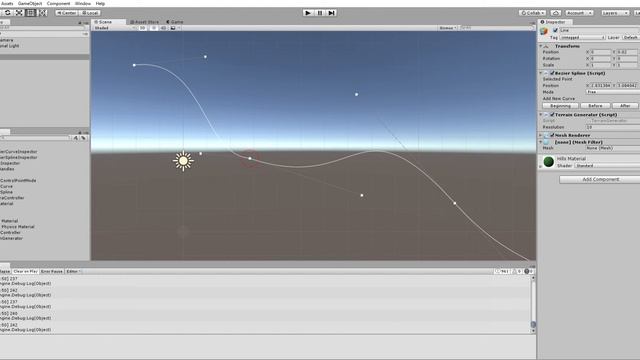Open the Tag dropdown
This screenshot has width=640, height=360.
(x=582, y=37)
